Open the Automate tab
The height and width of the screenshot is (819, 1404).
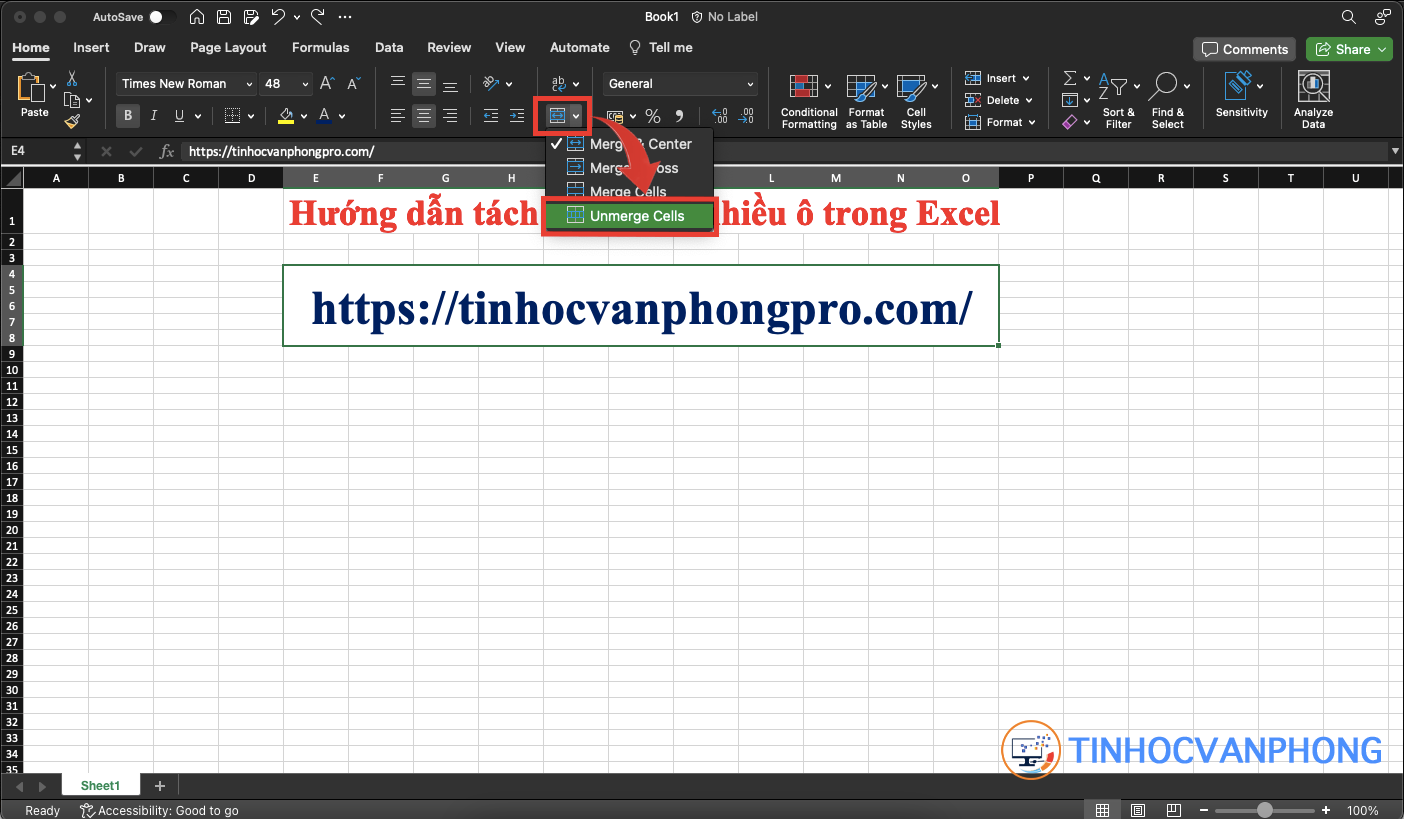tap(579, 47)
